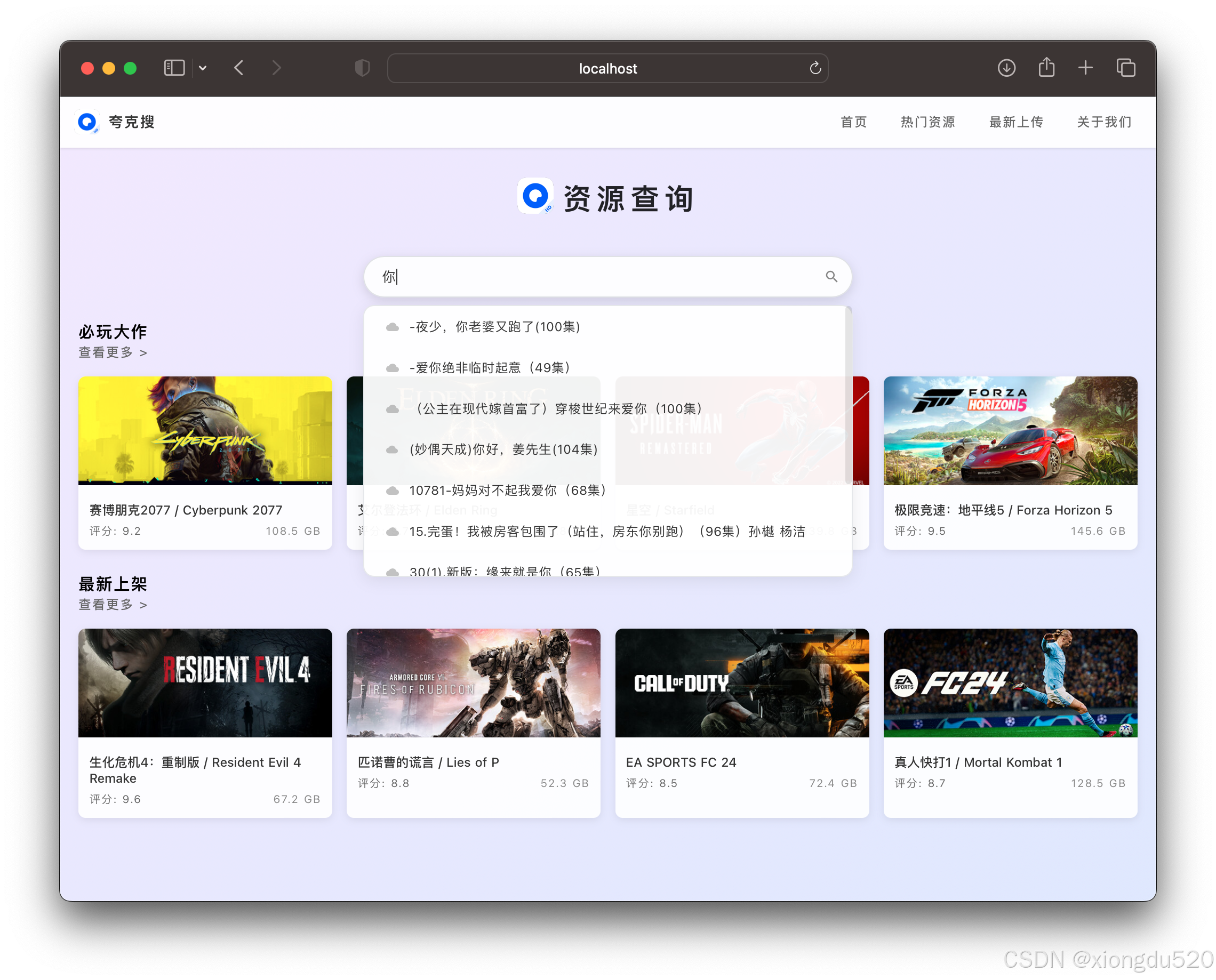Open the Armored Core Fires of Rubicon thumbnail
The height and width of the screenshot is (980, 1216).
pos(473,682)
